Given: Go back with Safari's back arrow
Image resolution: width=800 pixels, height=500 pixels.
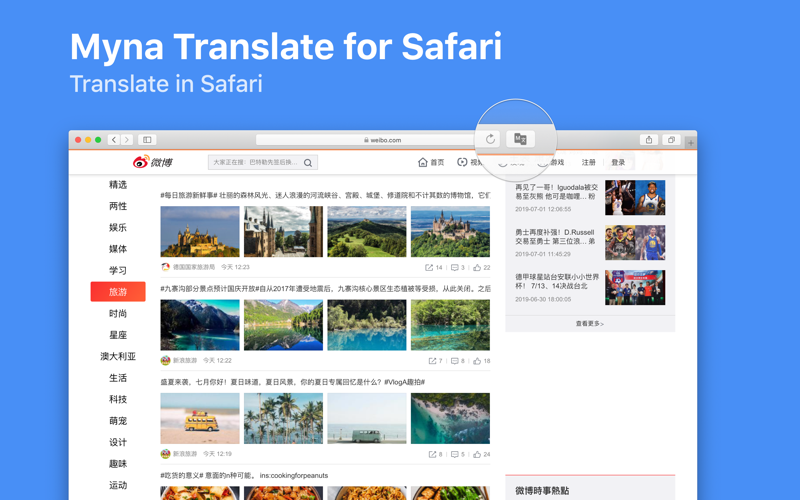Looking at the screenshot, I should tap(114, 140).
